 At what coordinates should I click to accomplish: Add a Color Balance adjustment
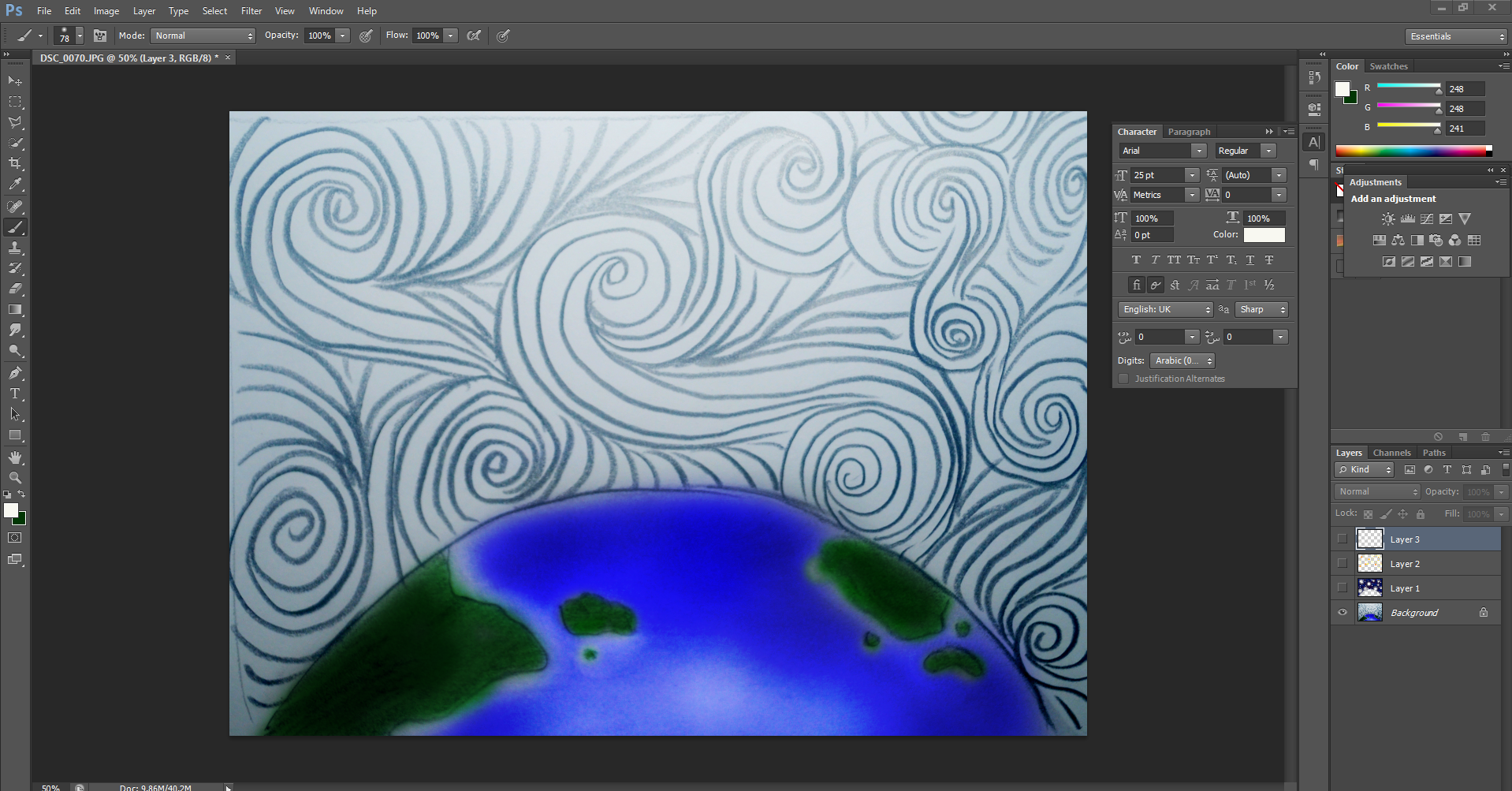[x=1398, y=240]
